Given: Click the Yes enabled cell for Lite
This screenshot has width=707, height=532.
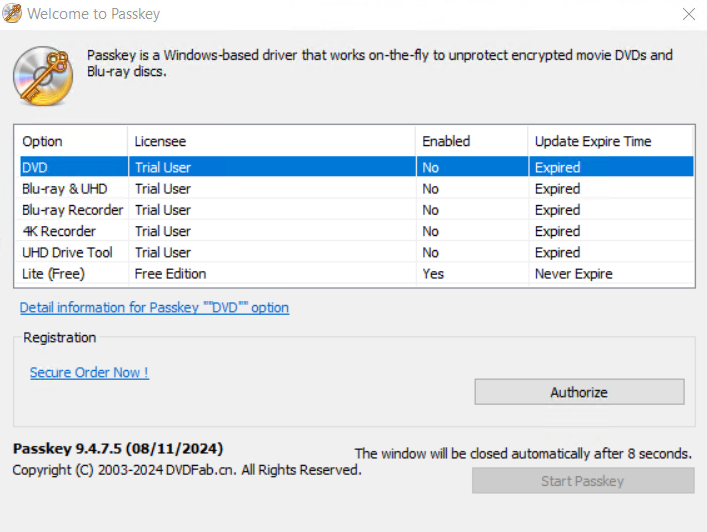Looking at the screenshot, I should click(x=433, y=273).
